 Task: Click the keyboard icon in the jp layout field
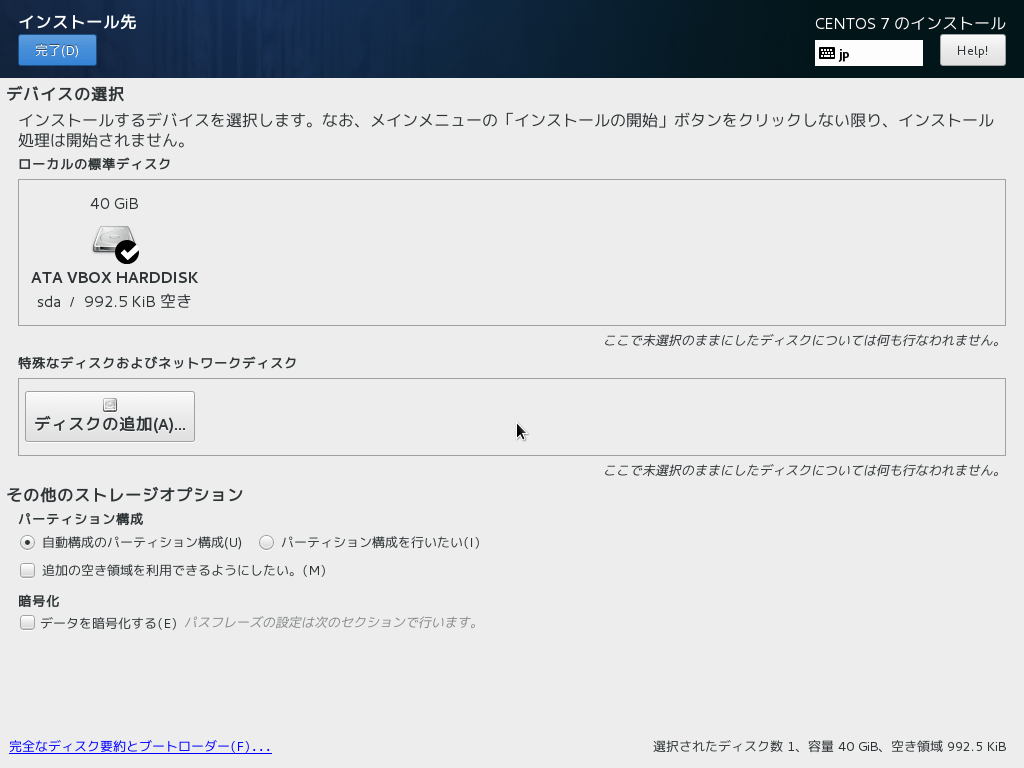(828, 51)
